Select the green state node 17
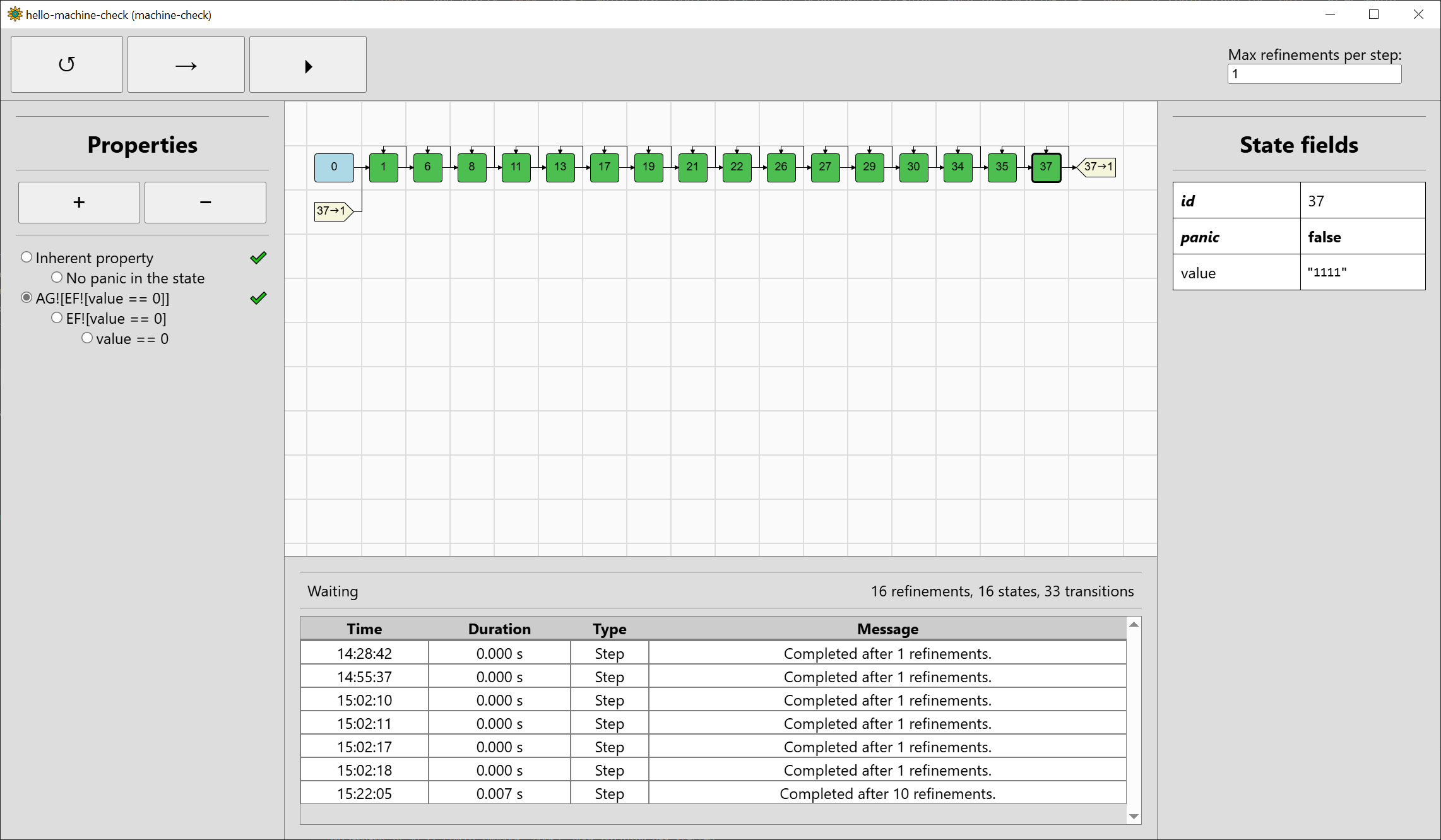 coord(604,167)
